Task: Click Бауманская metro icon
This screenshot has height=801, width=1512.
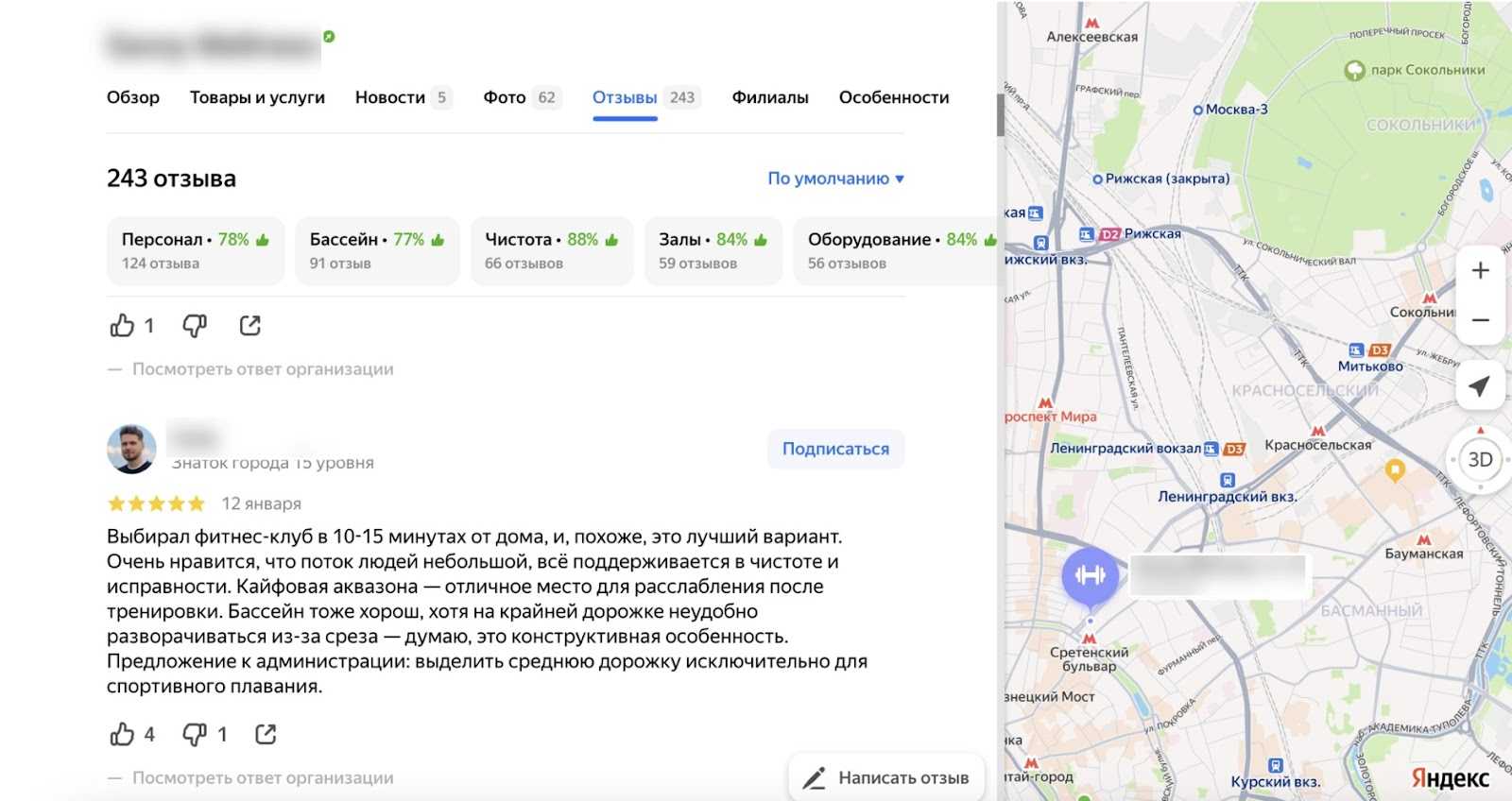Action: 1423,540
